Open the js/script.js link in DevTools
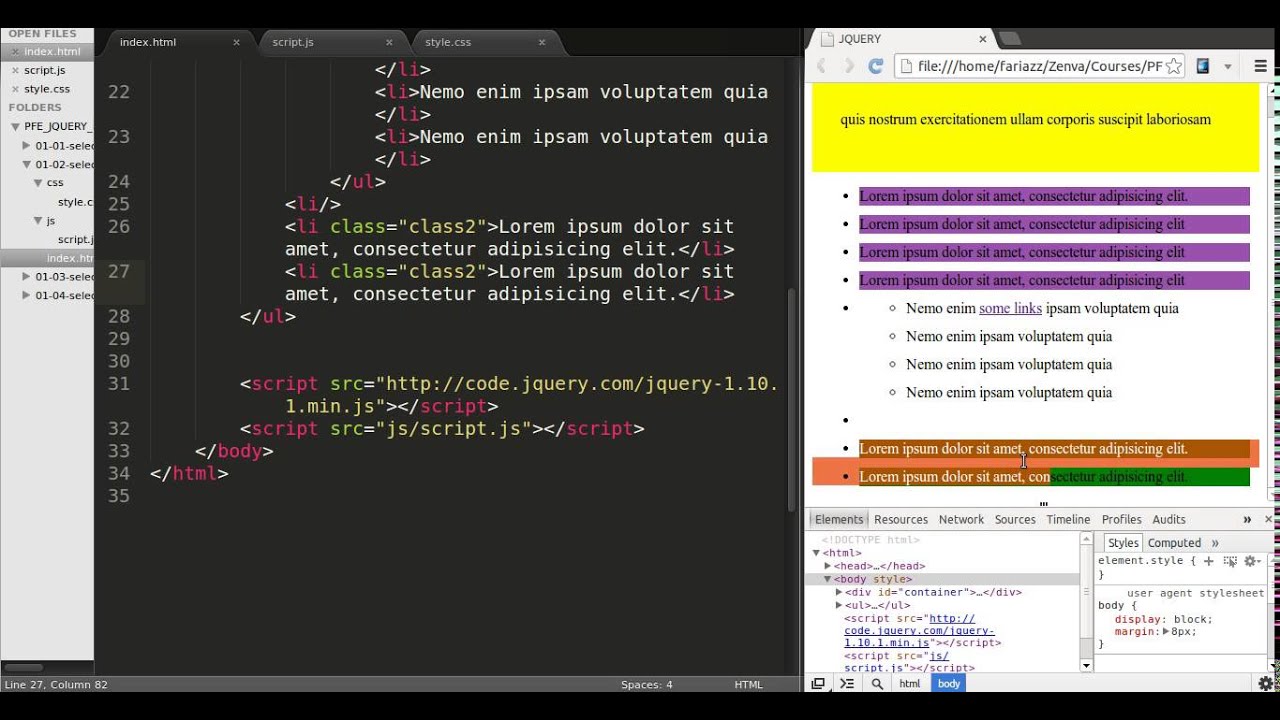This screenshot has width=1280, height=720. (895, 662)
